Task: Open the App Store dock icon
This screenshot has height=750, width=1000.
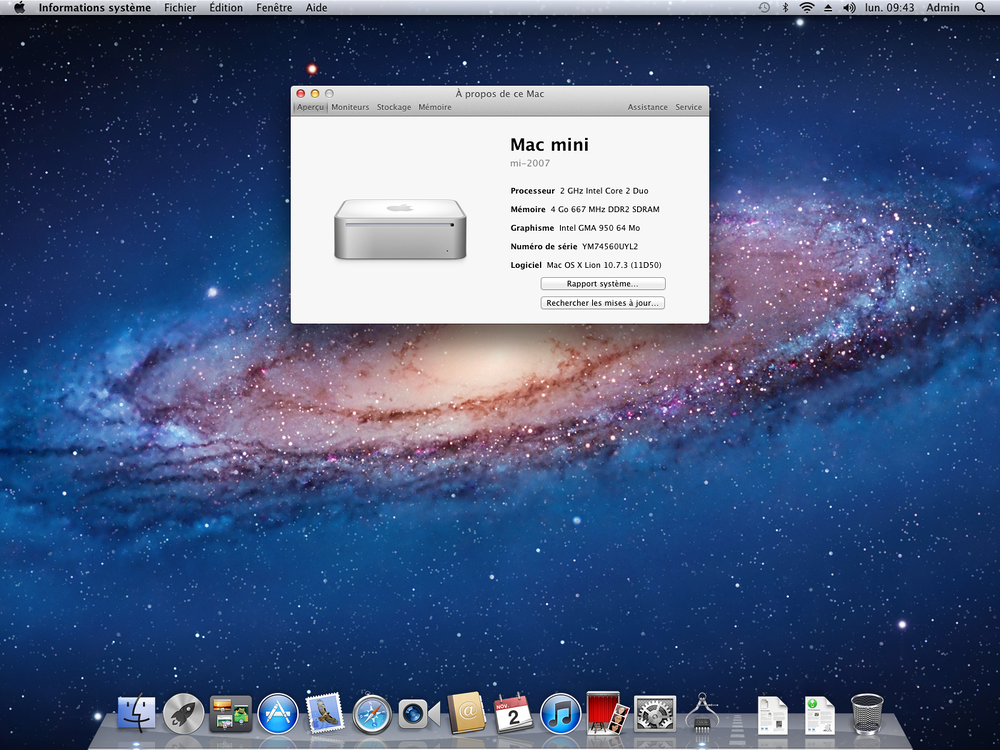Action: [277, 714]
